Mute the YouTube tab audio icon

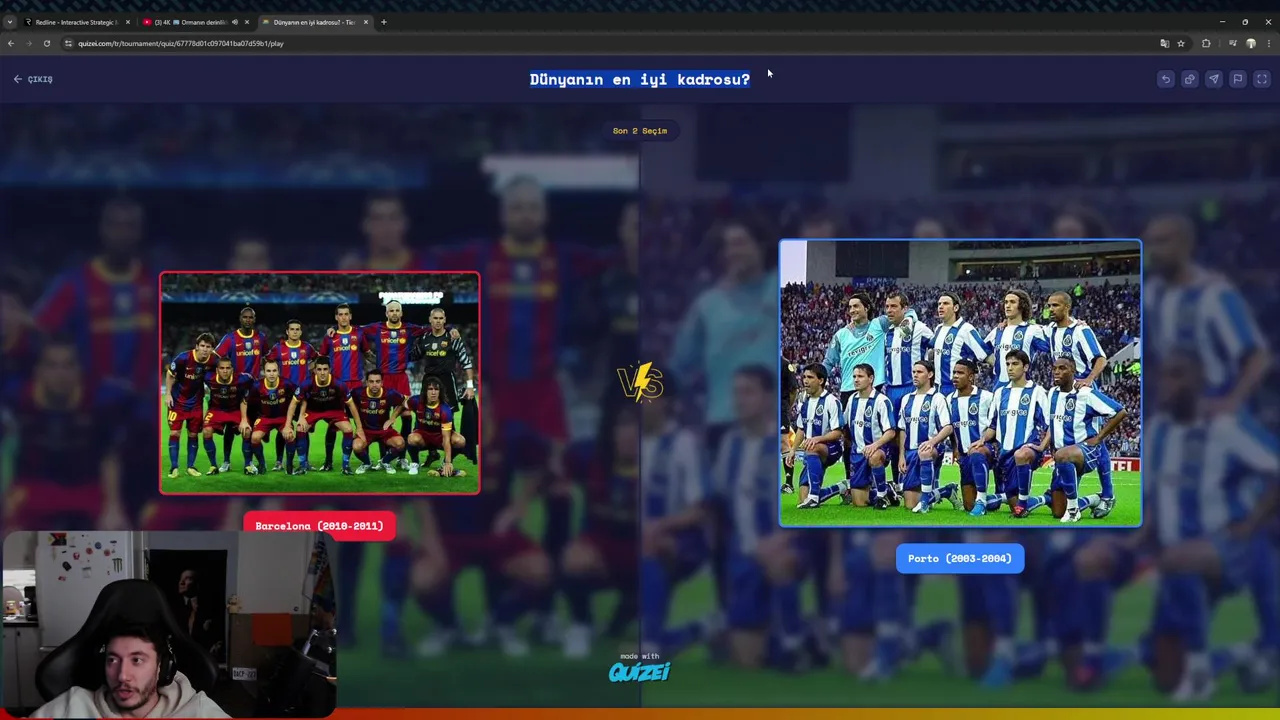[x=234, y=22]
